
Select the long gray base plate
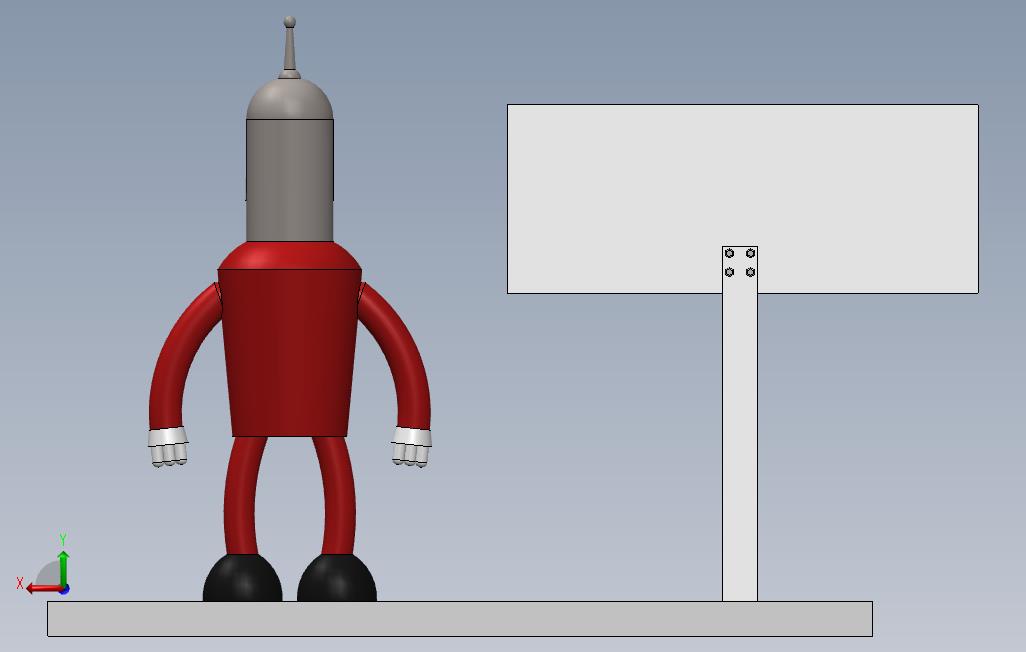pyautogui.click(x=459, y=619)
